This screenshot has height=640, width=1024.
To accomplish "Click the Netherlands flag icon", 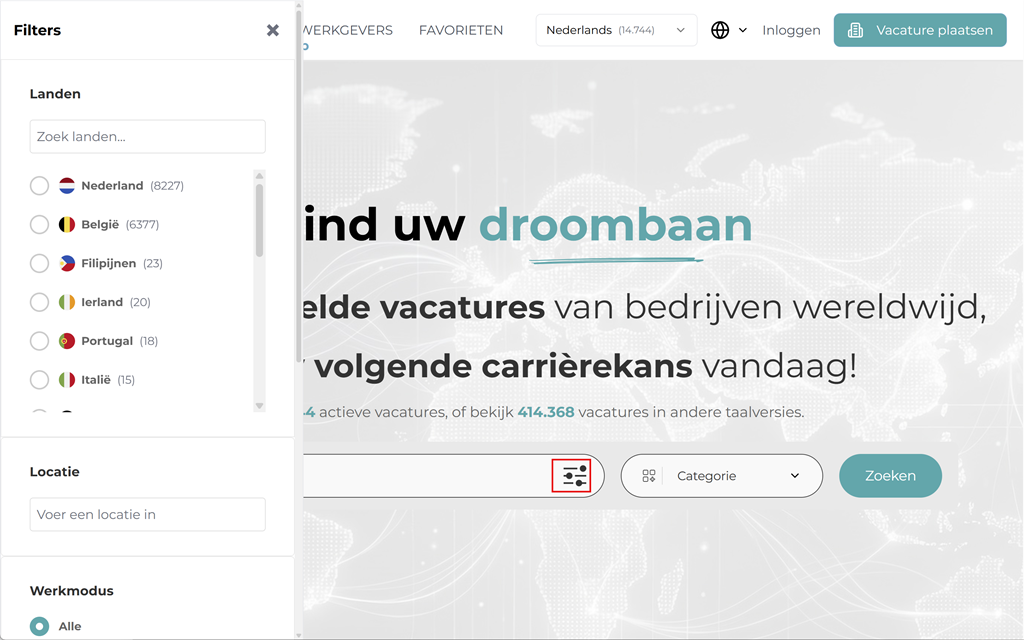I will [67, 186].
